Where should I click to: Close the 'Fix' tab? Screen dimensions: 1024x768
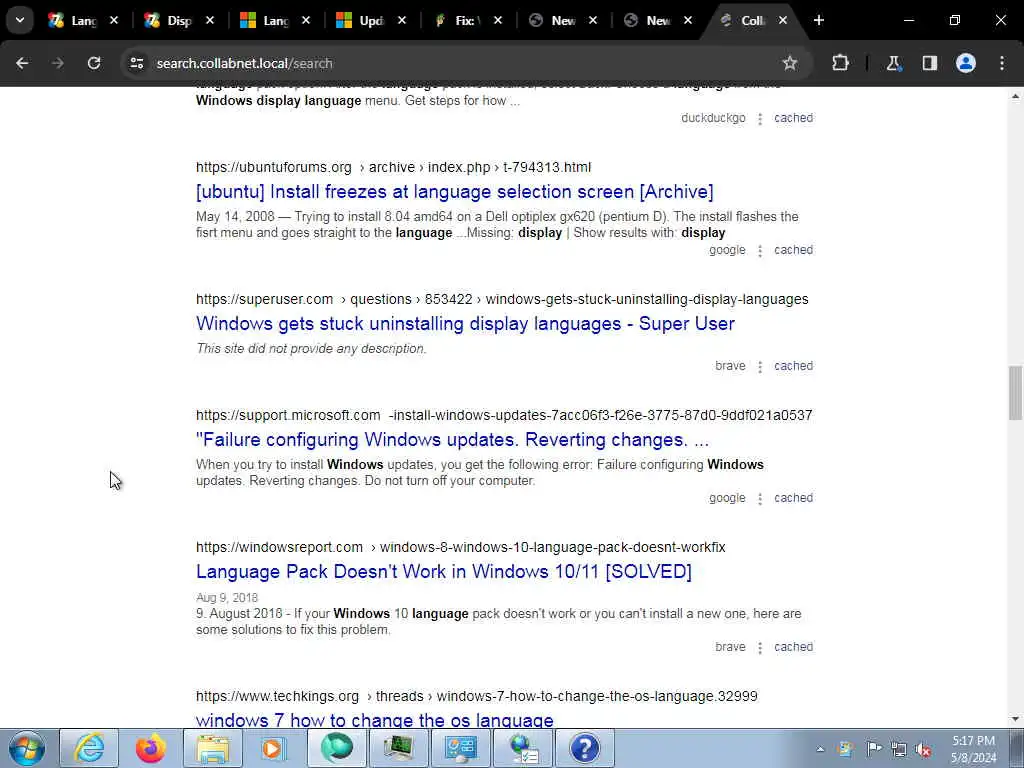498,20
